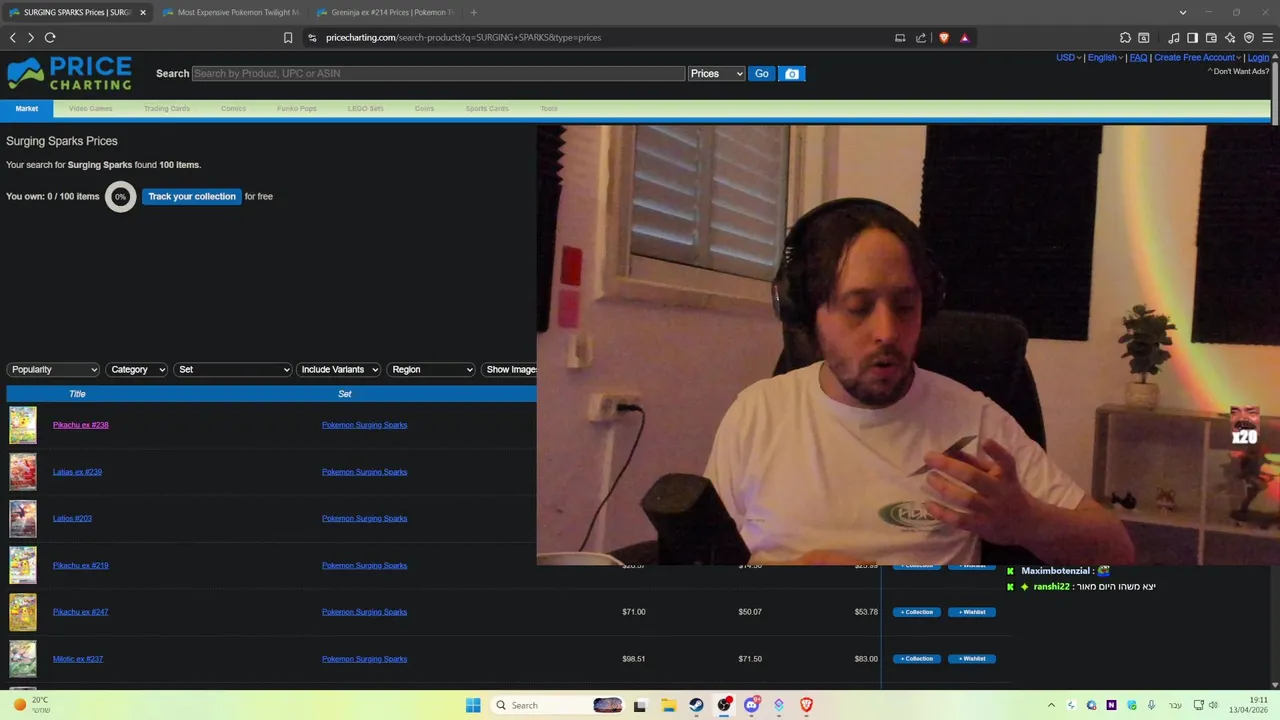Open the Comics menu tab
This screenshot has width=1280, height=720.
pos(233,108)
